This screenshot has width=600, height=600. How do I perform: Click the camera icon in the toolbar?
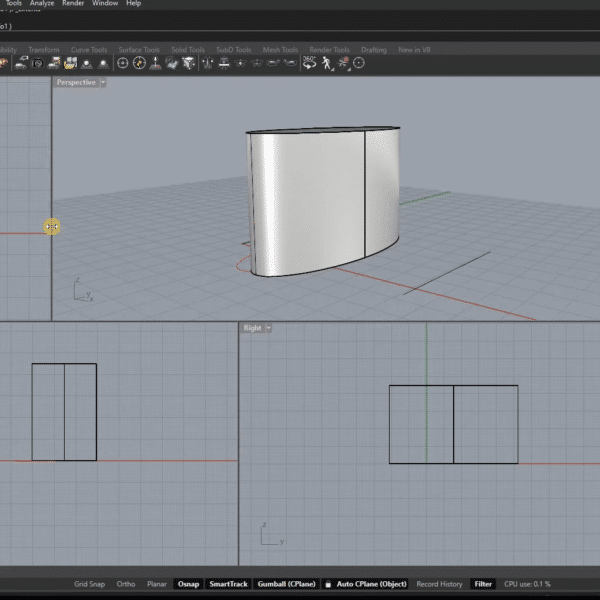coord(38,63)
